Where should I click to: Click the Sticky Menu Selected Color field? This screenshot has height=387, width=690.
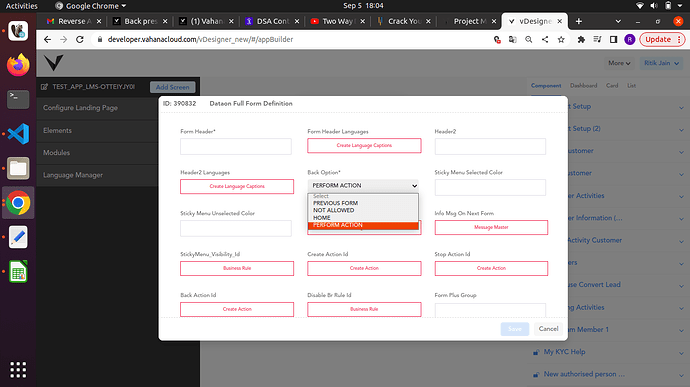point(490,187)
